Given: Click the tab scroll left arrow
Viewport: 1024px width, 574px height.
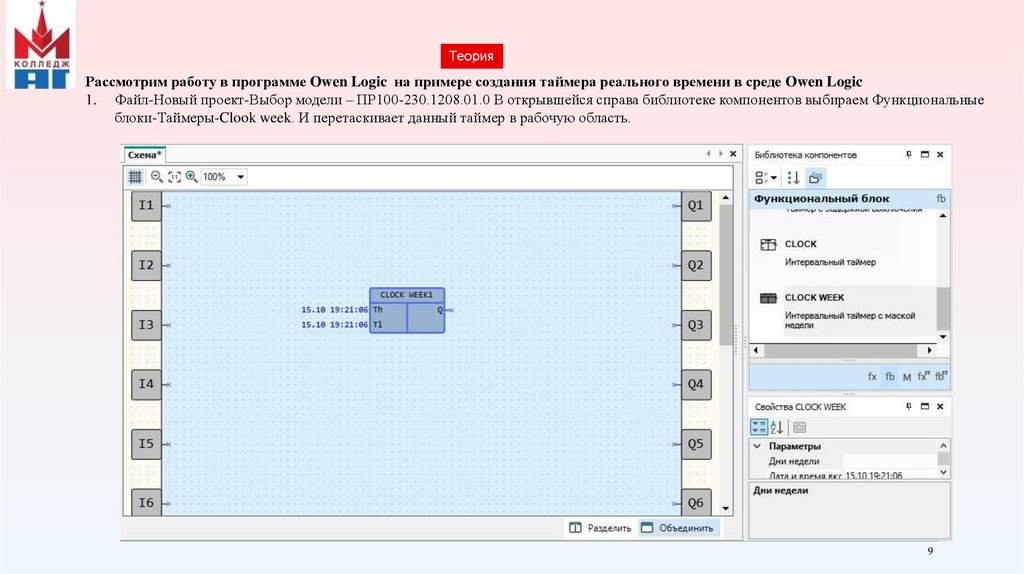Looking at the screenshot, I should (709, 154).
